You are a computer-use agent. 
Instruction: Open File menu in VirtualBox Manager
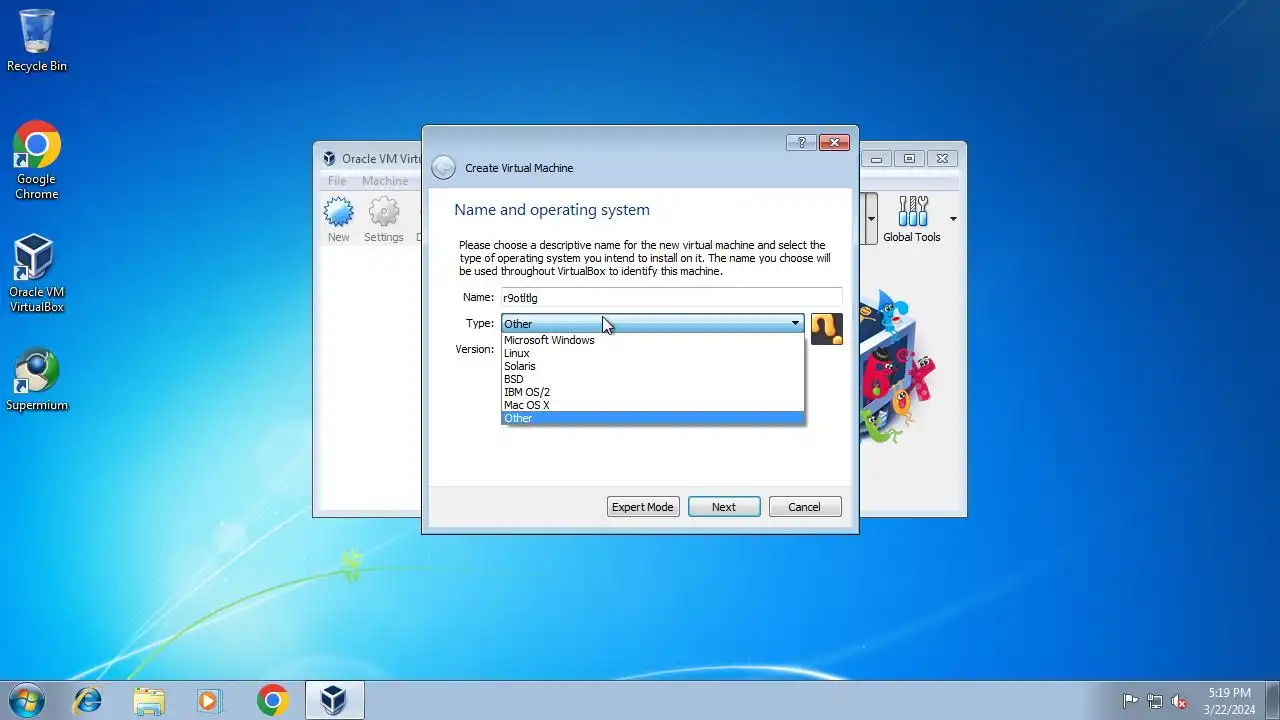click(x=337, y=181)
